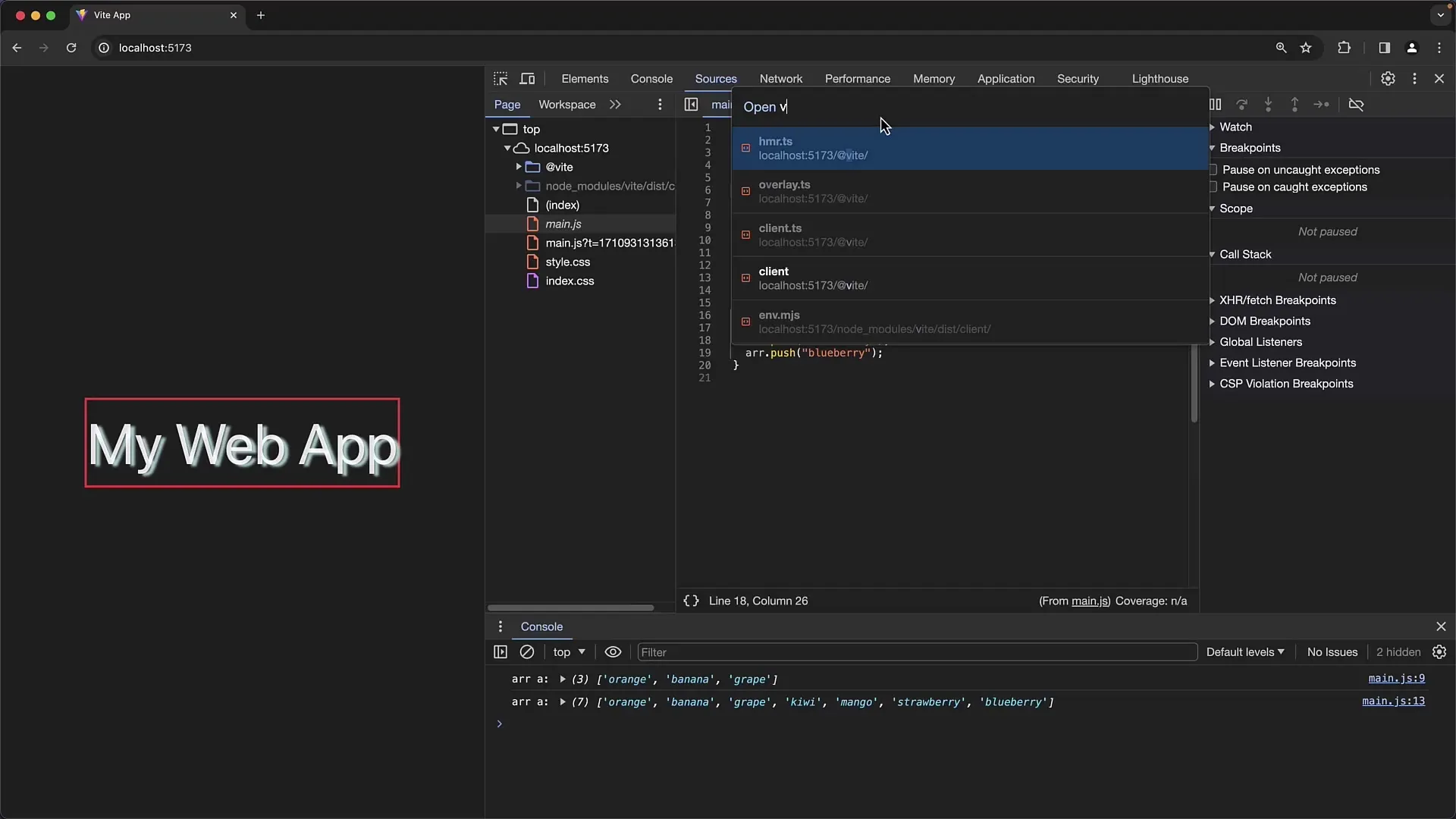The image size is (1456, 819).
Task: Collapse the top frame tree node
Action: coord(496,130)
